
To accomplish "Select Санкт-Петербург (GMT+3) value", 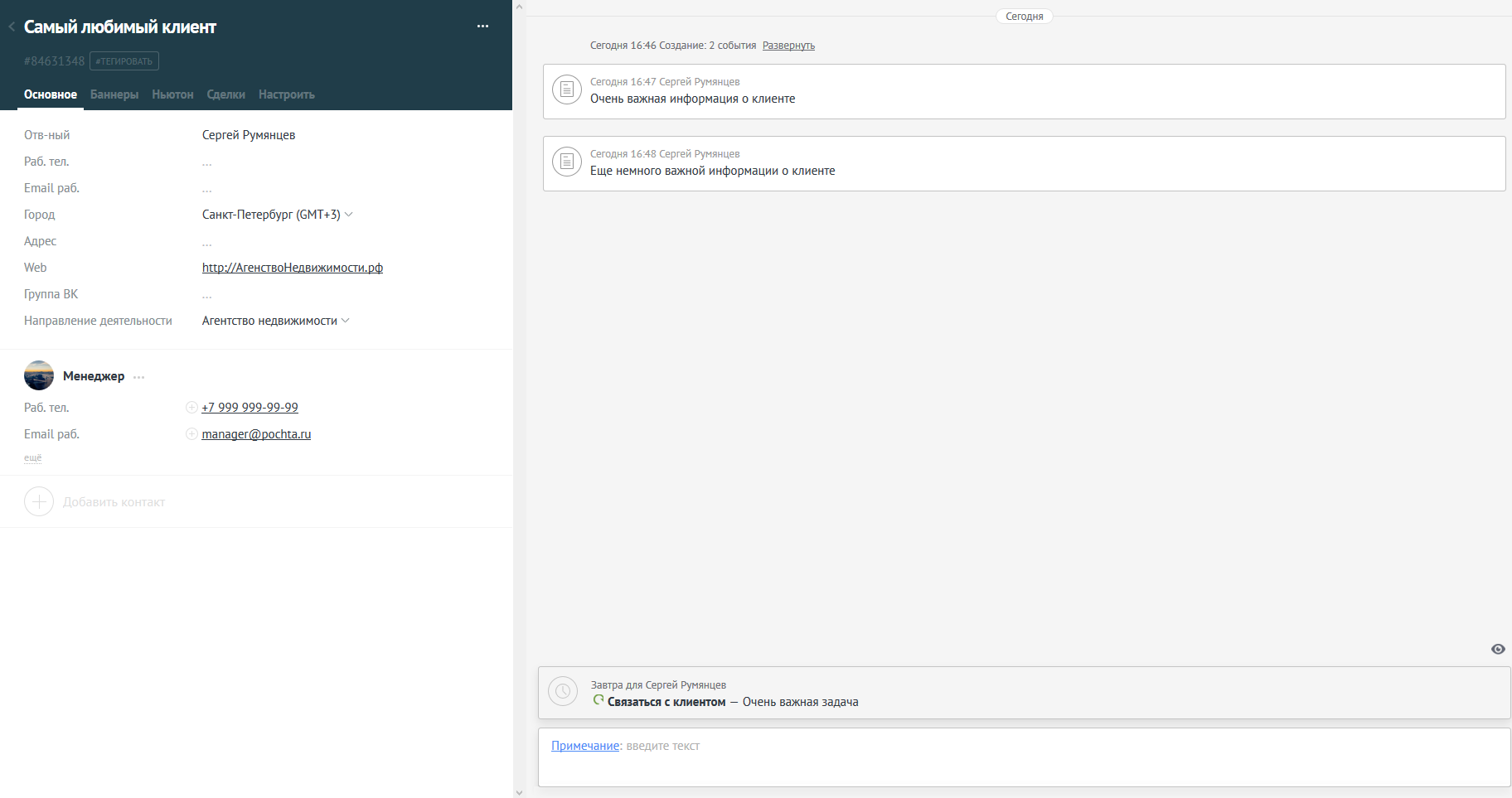I will tap(271, 215).
